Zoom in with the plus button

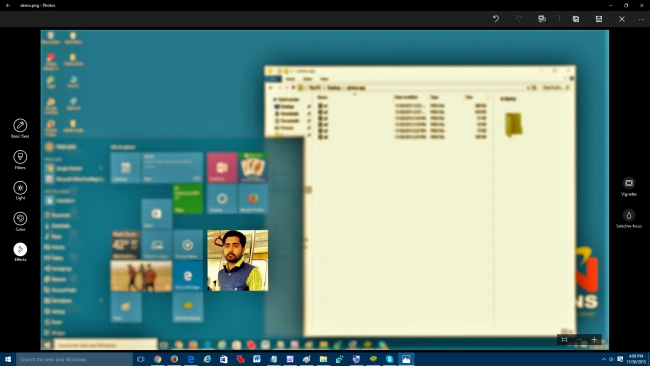[x=594, y=339]
